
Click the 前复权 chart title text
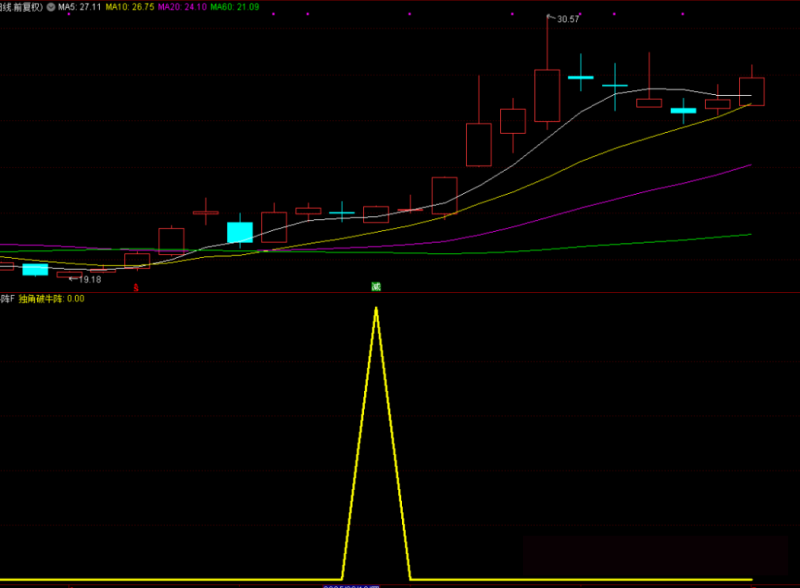pyautogui.click(x=26, y=6)
